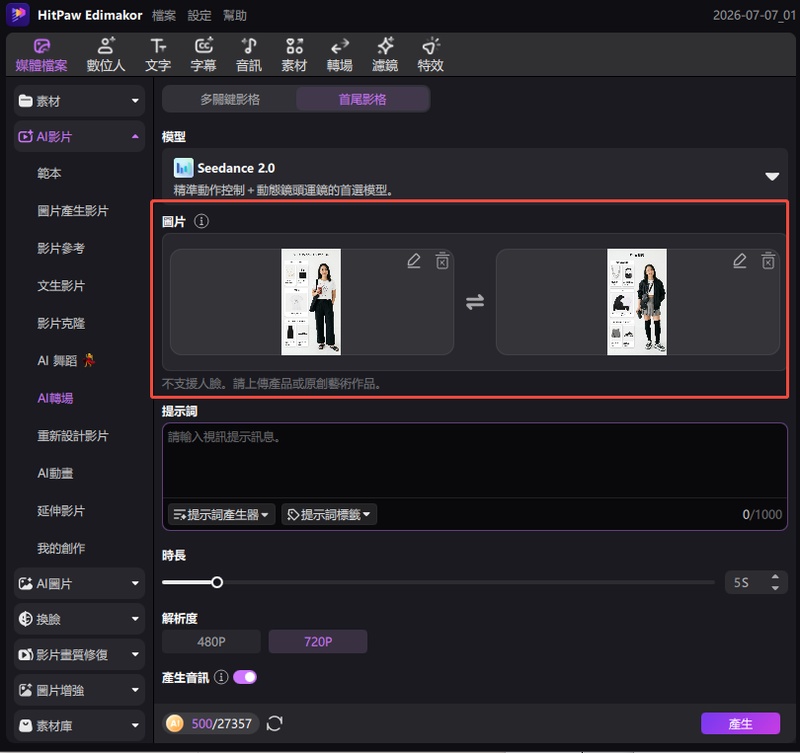800x753 pixels.
Task: Delete the first frame image
Action: point(442,261)
